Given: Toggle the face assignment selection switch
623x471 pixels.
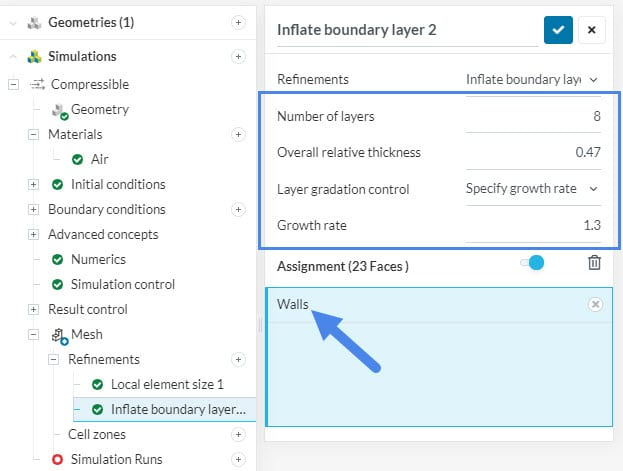Looking at the screenshot, I should pos(532,263).
